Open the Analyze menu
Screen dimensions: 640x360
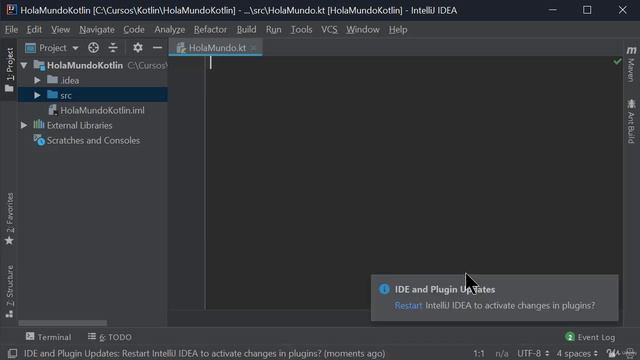[169, 29]
